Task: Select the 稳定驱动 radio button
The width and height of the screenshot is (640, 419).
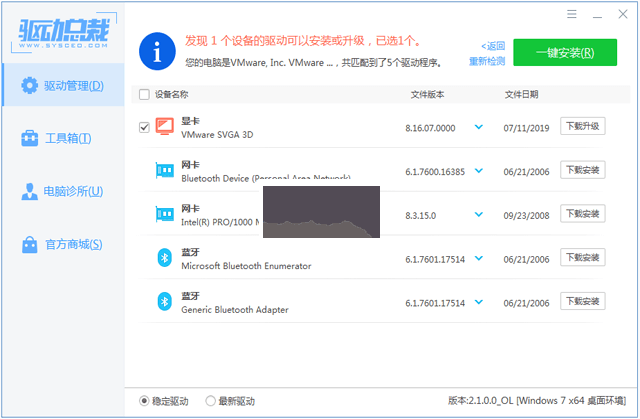Action: click(144, 401)
